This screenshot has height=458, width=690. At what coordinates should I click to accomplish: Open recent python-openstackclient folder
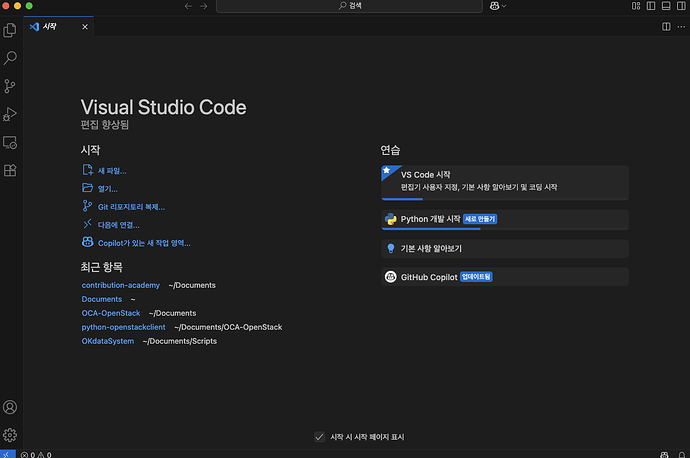tap(124, 327)
